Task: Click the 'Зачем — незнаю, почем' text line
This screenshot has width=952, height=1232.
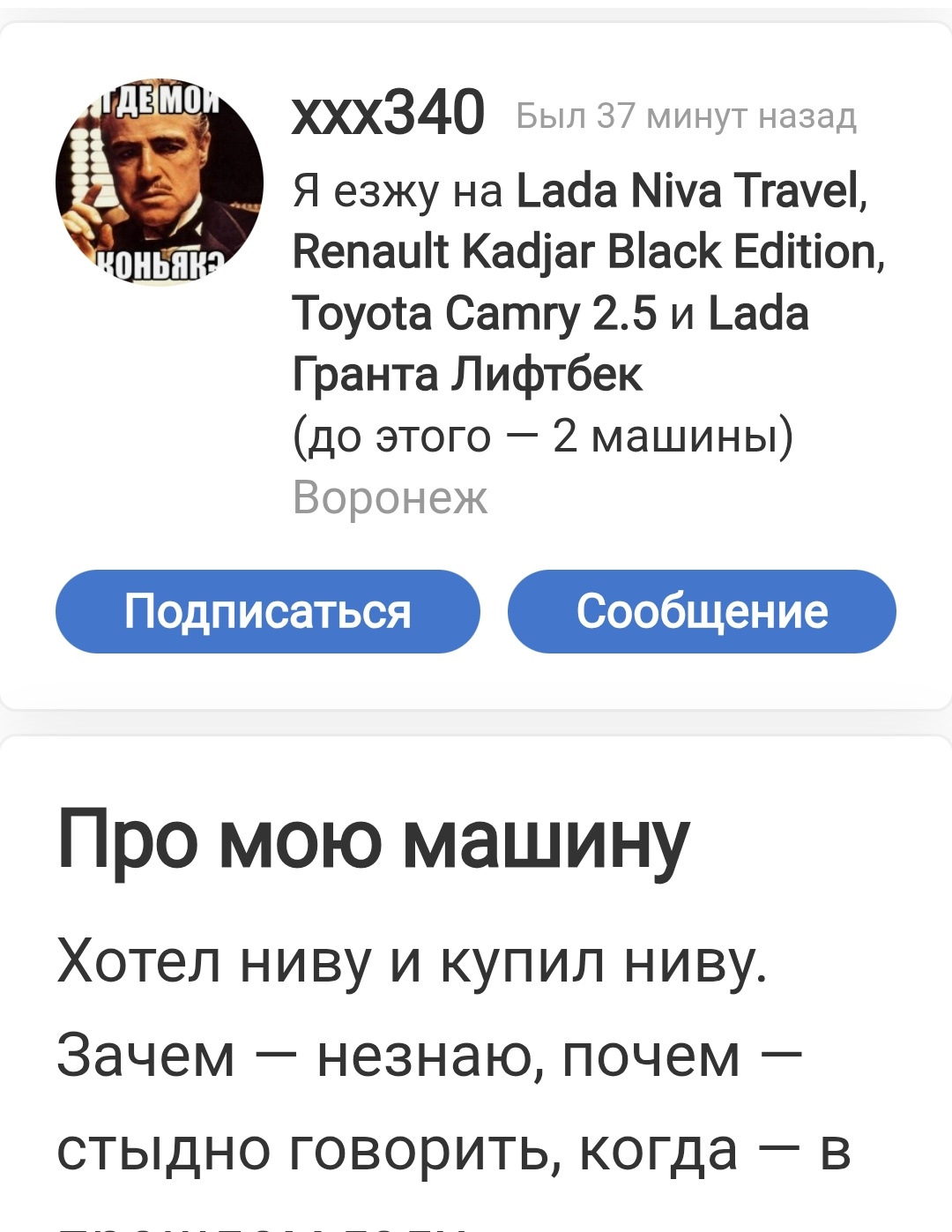Action: (429, 1056)
